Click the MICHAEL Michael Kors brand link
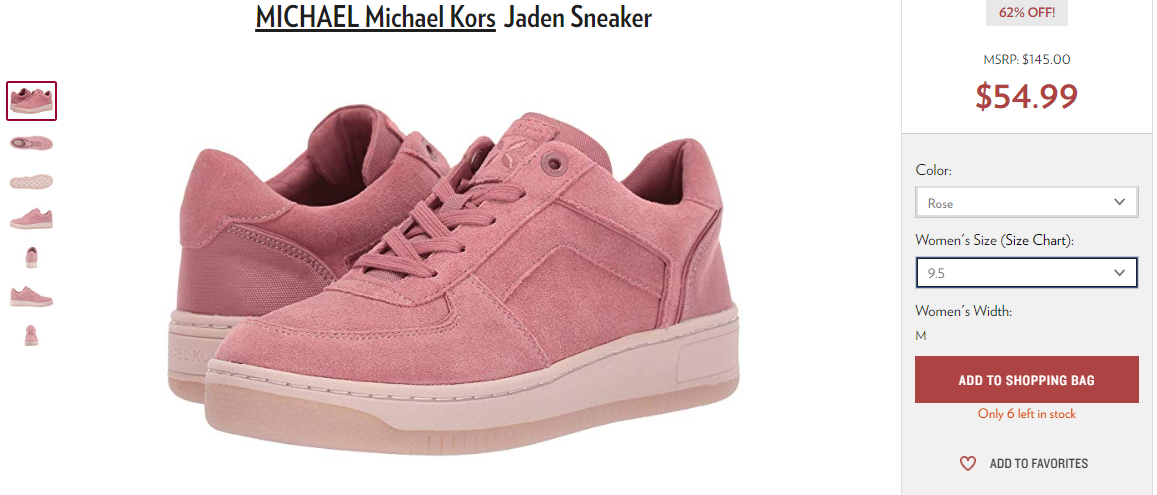Screen dimensions: 1157x495 point(376,18)
